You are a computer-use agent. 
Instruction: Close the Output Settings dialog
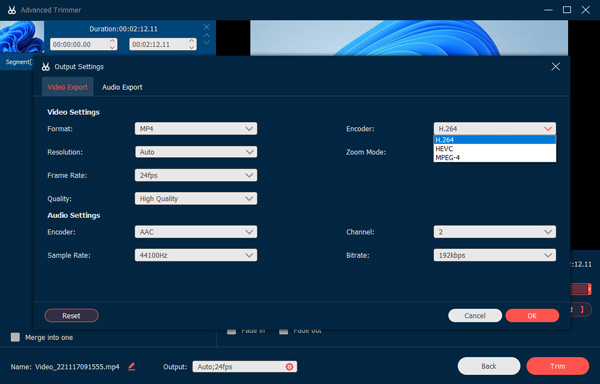(x=556, y=67)
